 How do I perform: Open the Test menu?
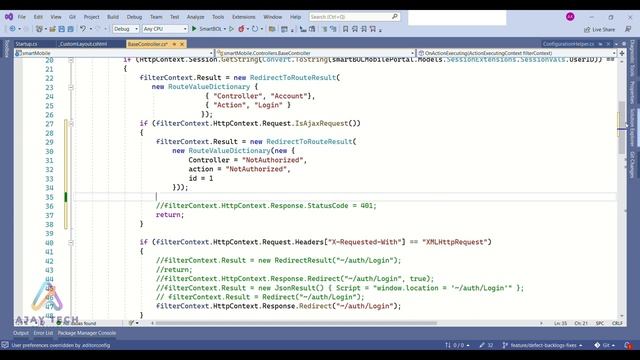175,17
